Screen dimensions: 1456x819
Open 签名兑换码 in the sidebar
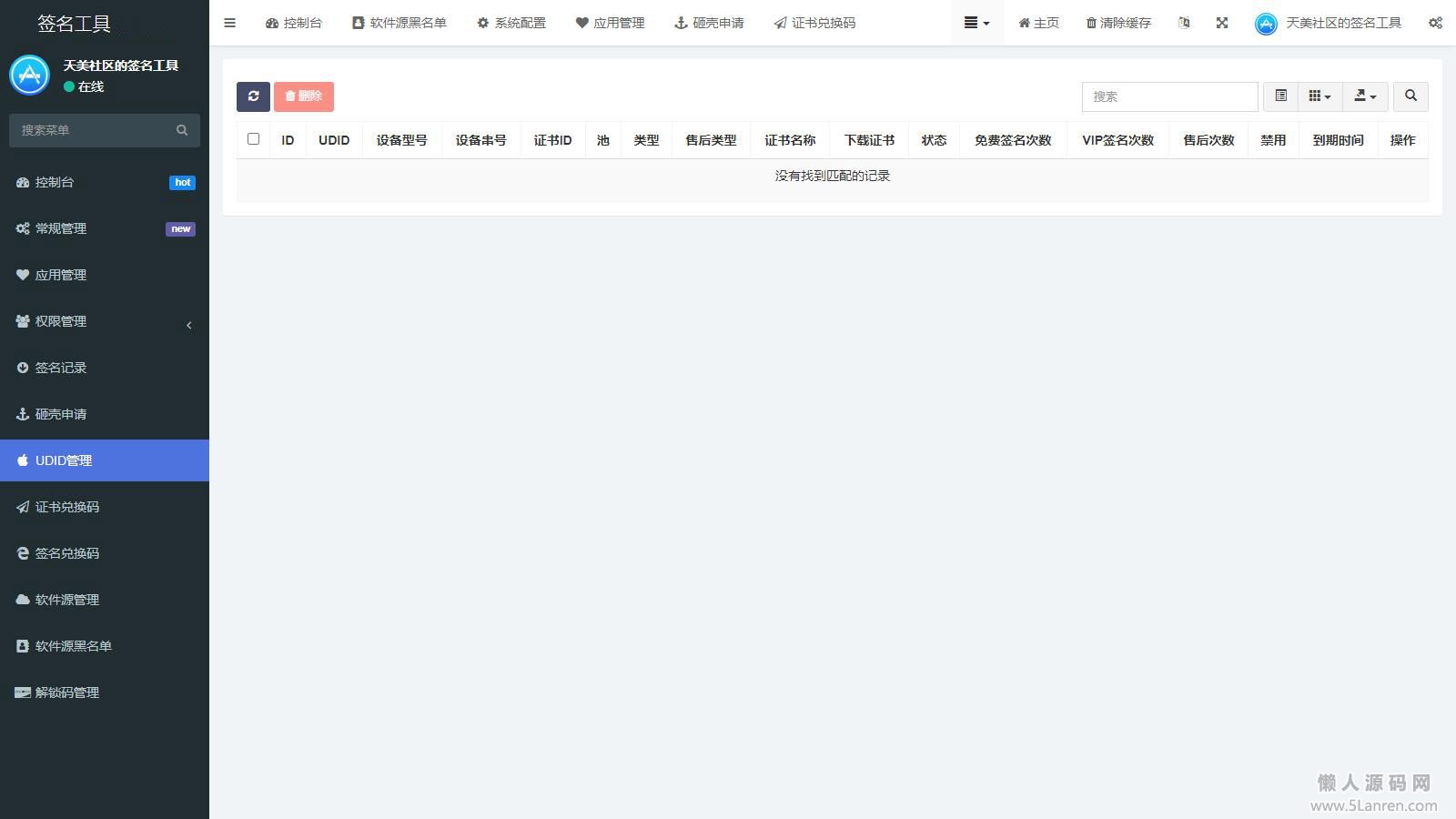[x=105, y=553]
